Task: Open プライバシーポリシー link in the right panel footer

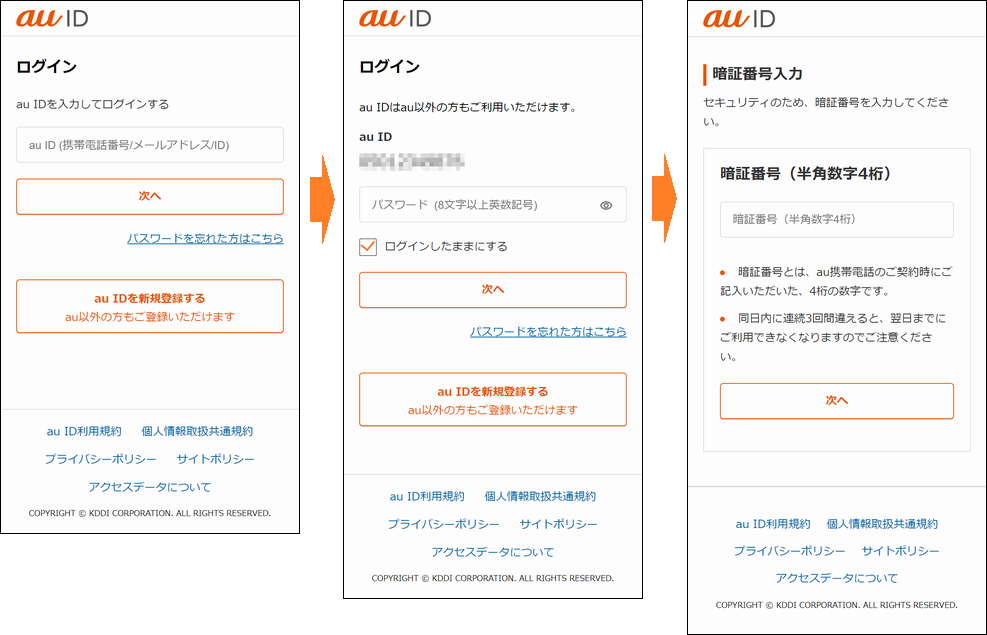Action: (789, 551)
